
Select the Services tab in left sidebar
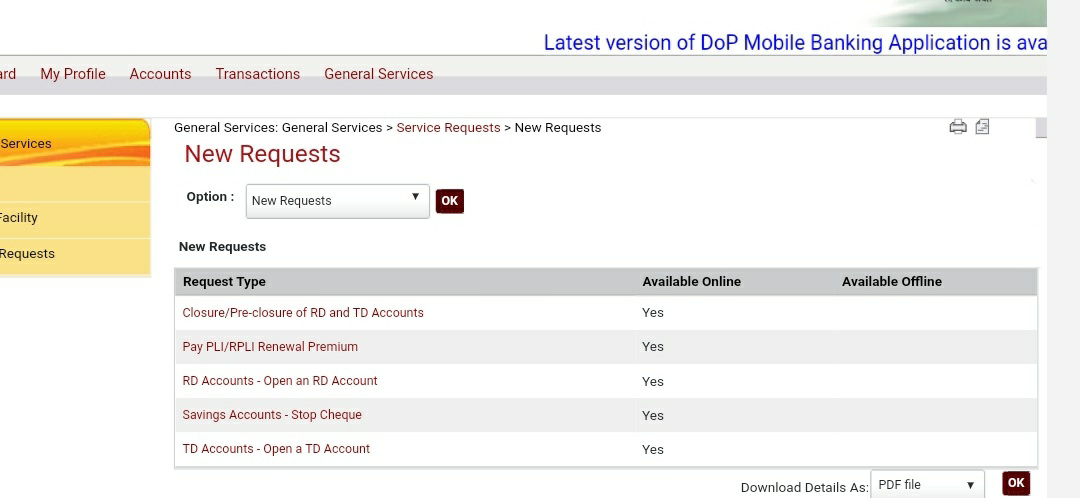coord(26,144)
